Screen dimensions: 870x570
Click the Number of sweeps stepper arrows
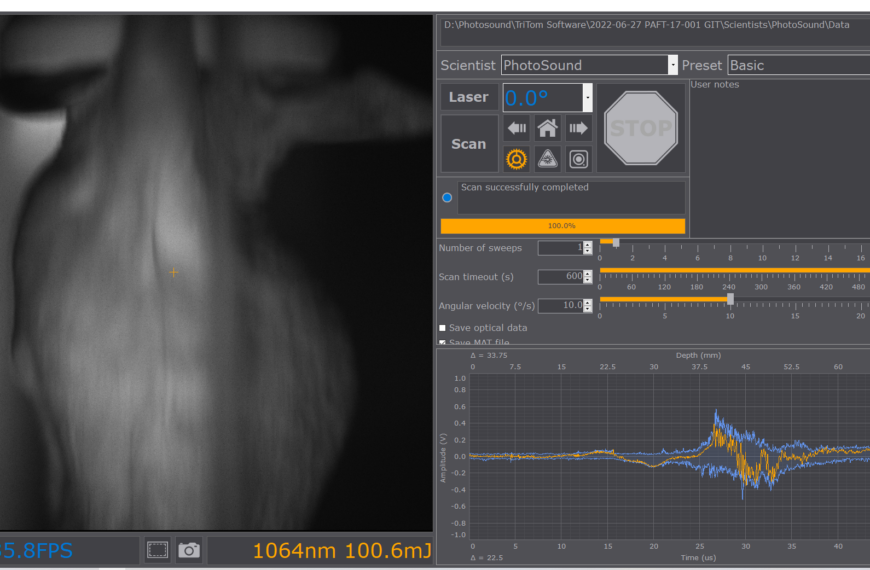588,248
